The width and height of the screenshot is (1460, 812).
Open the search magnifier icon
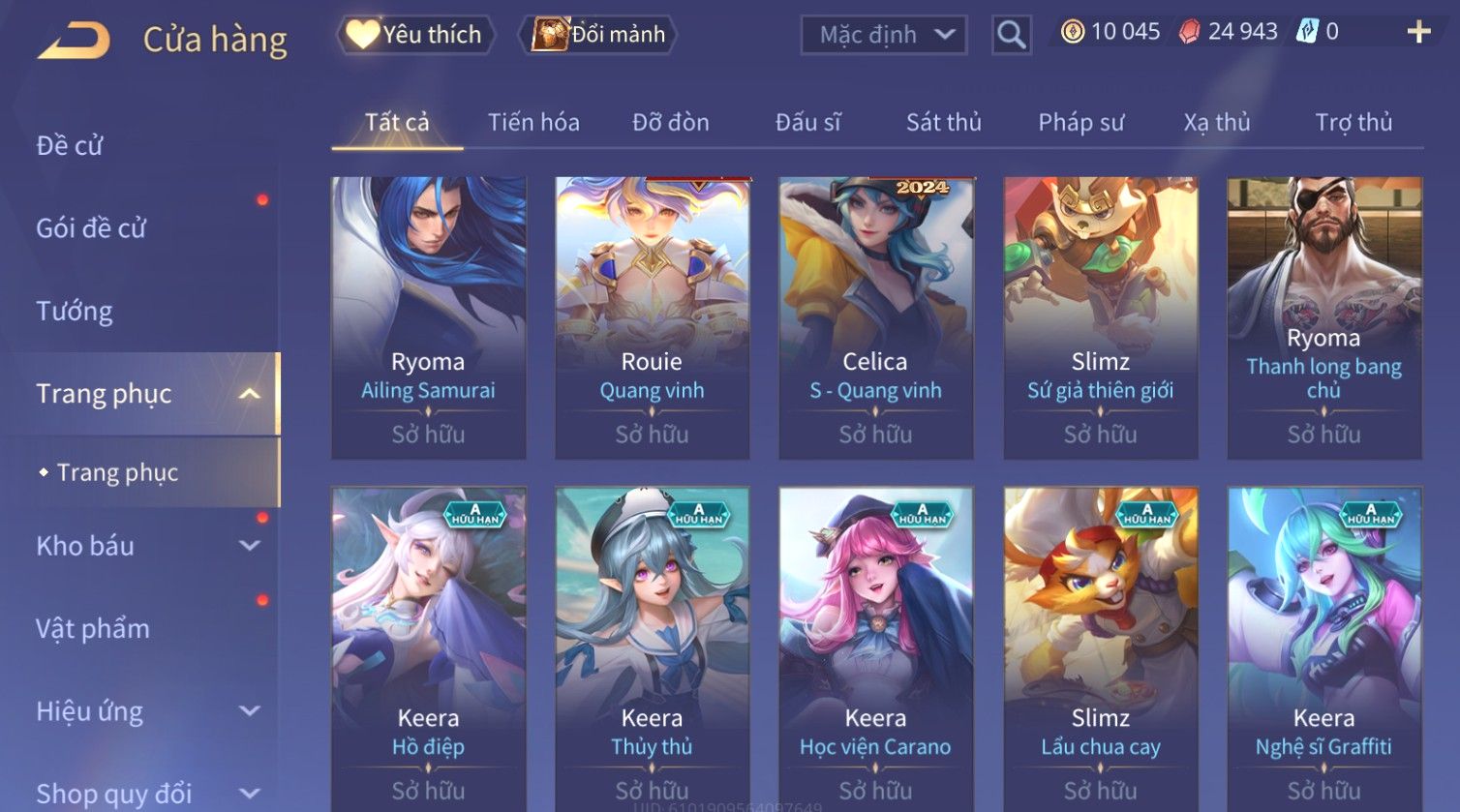pos(1011,35)
